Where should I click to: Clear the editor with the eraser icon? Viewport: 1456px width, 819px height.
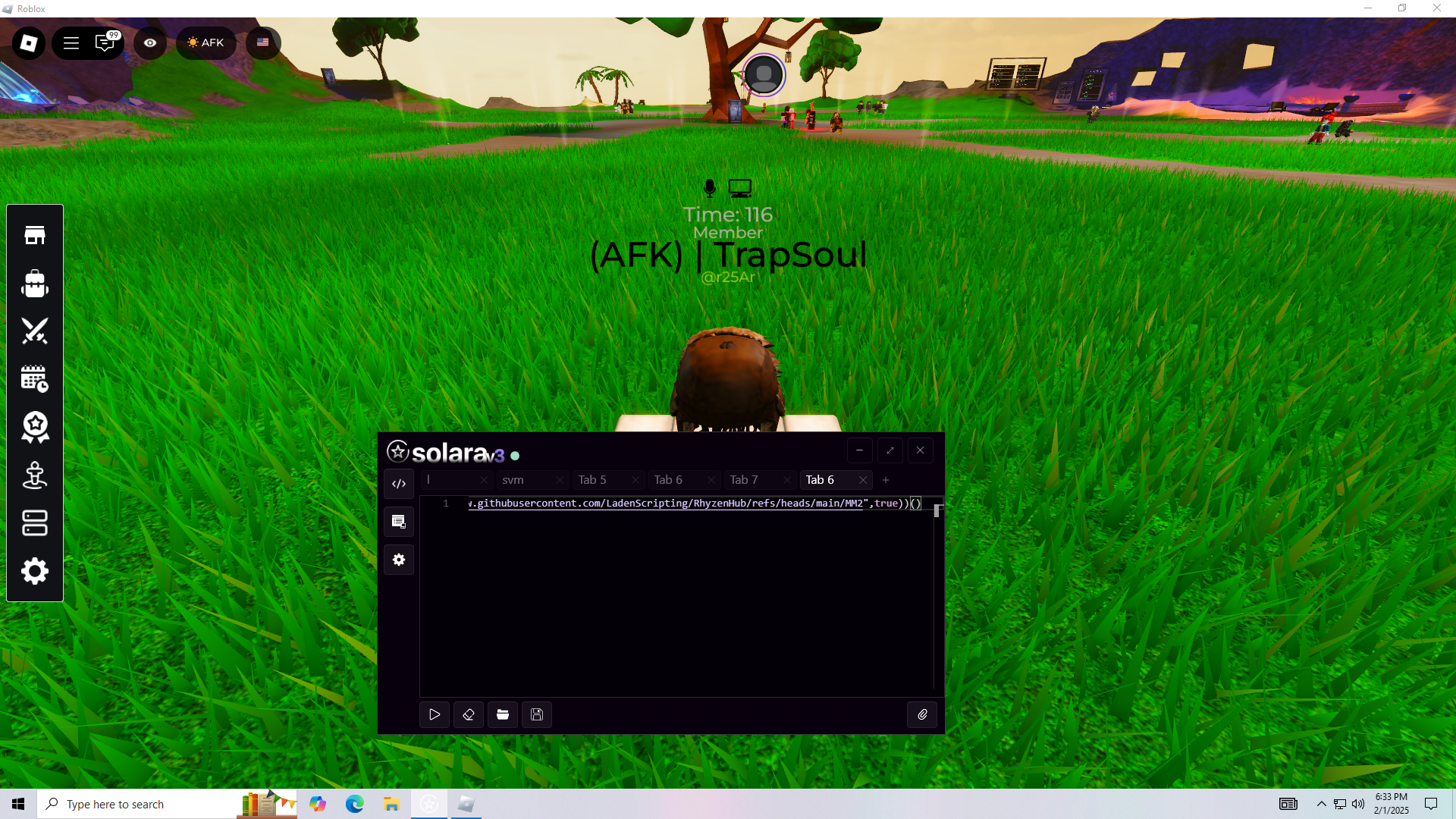[x=469, y=714]
